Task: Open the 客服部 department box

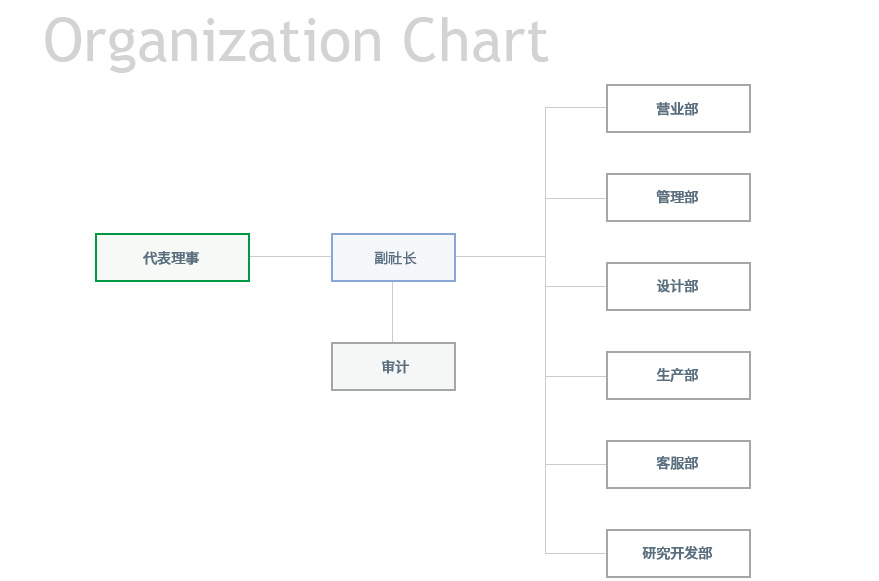Action: 678,465
